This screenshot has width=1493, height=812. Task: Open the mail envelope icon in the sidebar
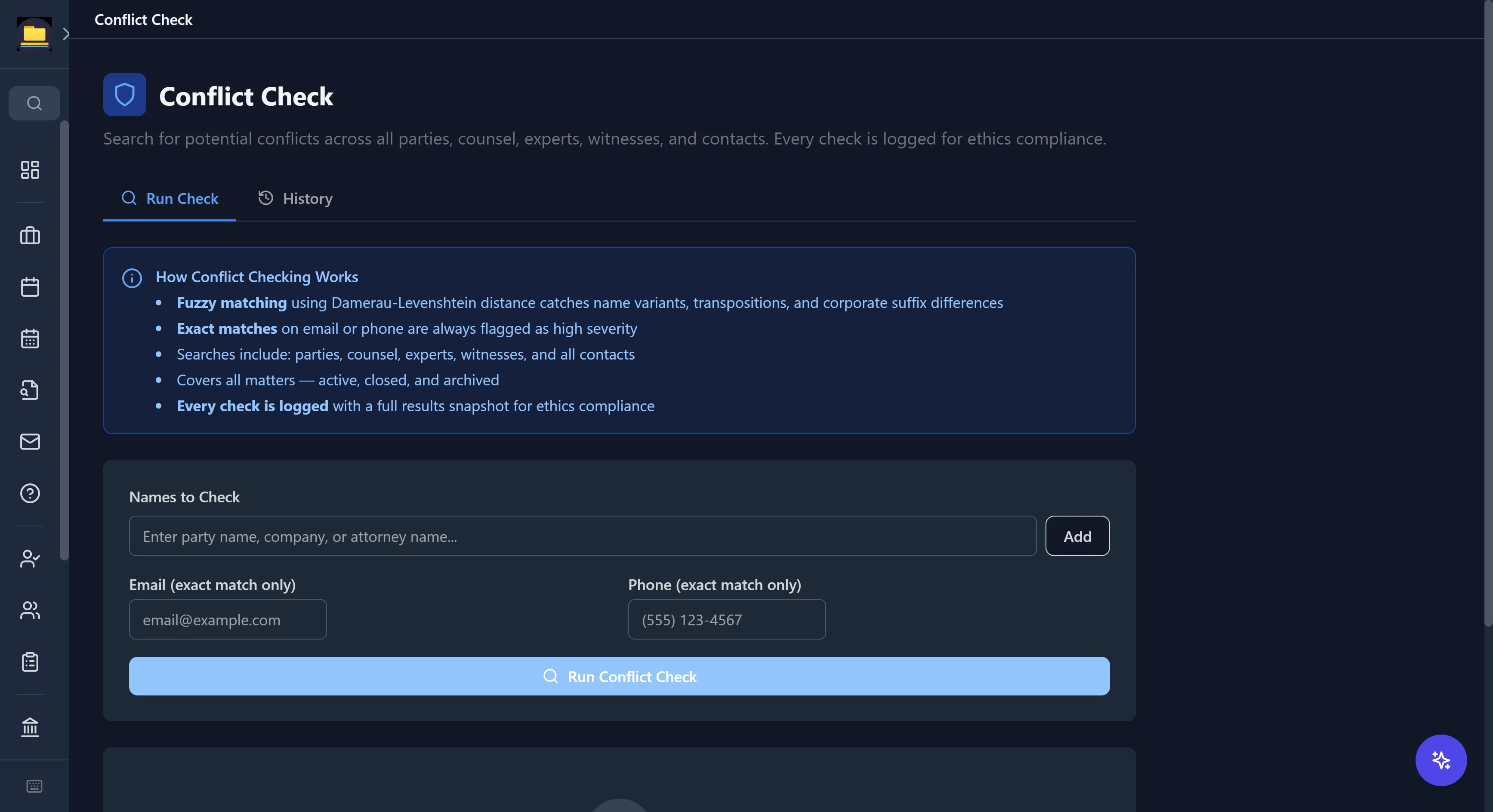pyautogui.click(x=30, y=441)
